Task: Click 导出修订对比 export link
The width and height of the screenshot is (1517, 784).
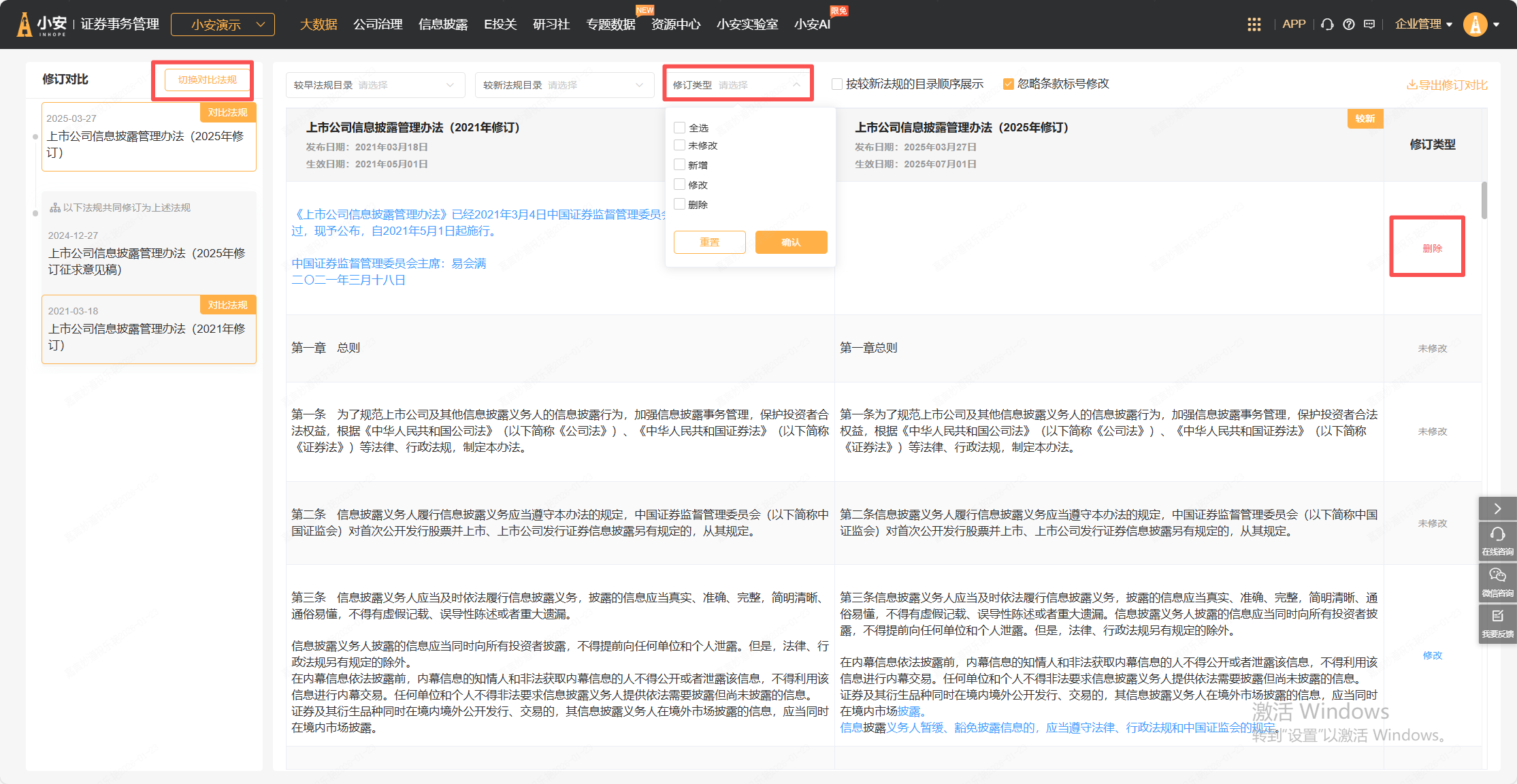Action: pyautogui.click(x=1447, y=85)
